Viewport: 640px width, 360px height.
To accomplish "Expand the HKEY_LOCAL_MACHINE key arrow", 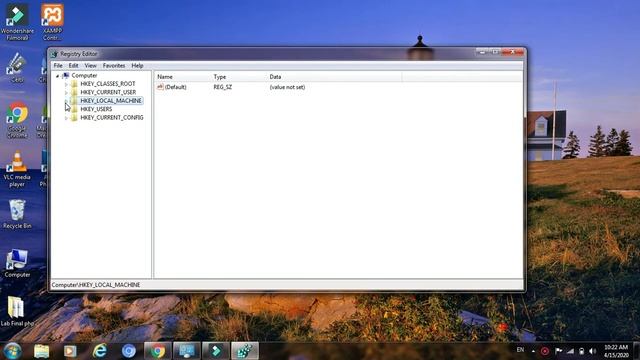I will point(66,101).
